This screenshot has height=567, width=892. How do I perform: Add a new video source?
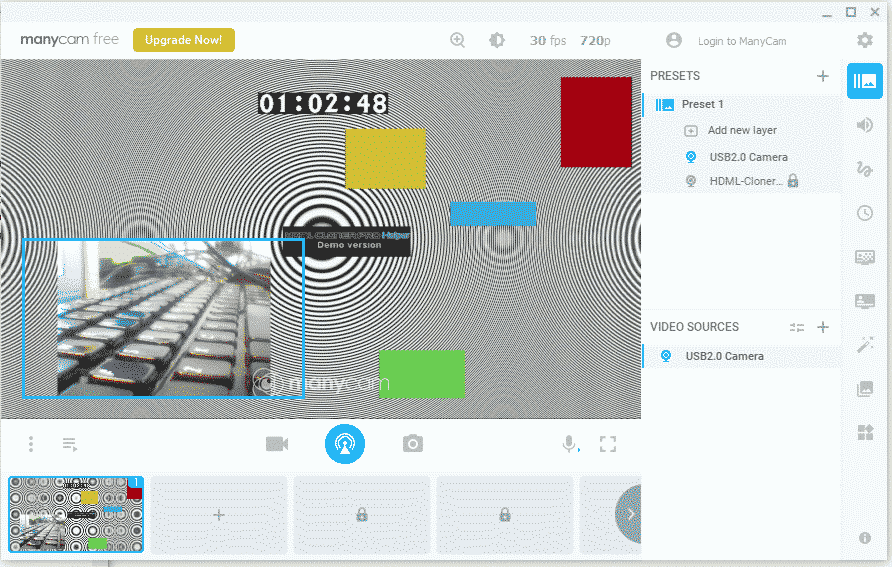(x=823, y=327)
